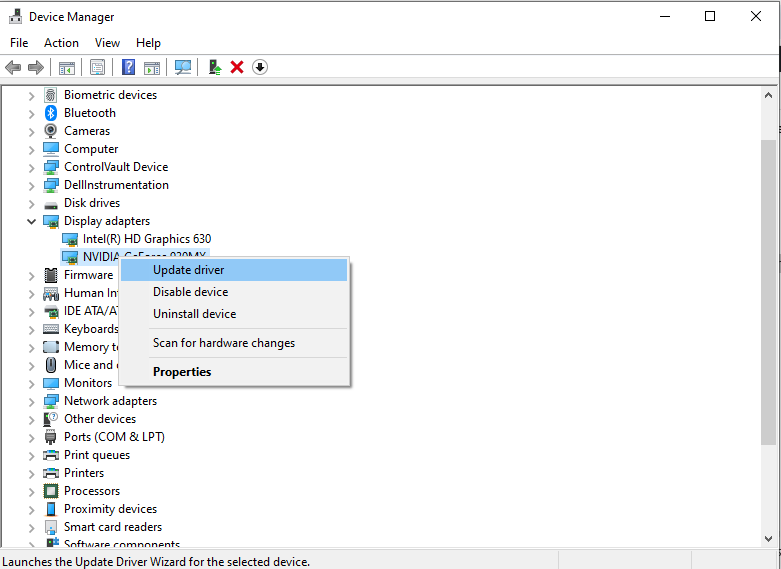The image size is (781, 569).
Task: Click the vertical scrollbar thumb
Action: click(x=768, y=292)
